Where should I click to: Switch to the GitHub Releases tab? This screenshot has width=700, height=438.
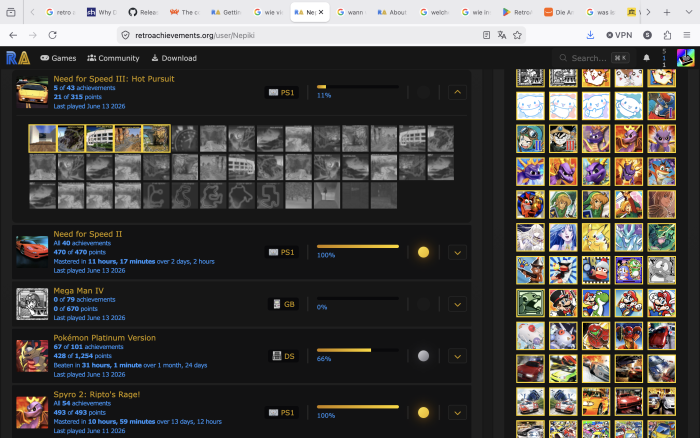click(143, 13)
